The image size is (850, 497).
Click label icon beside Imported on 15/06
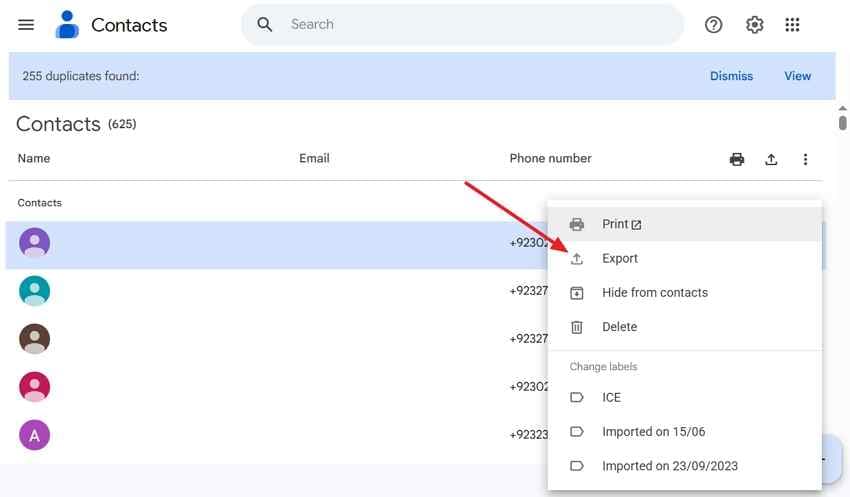coord(577,432)
